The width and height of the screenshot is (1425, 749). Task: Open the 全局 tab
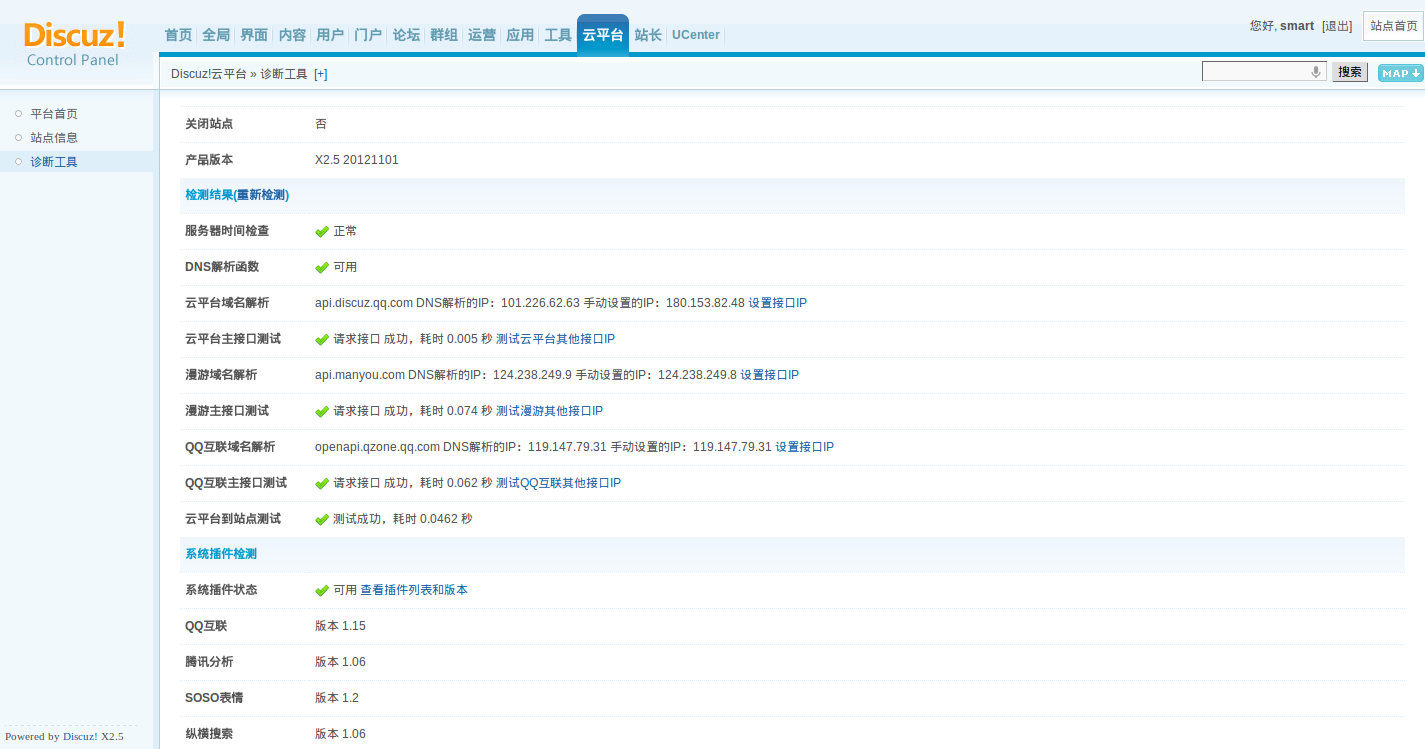pos(216,35)
